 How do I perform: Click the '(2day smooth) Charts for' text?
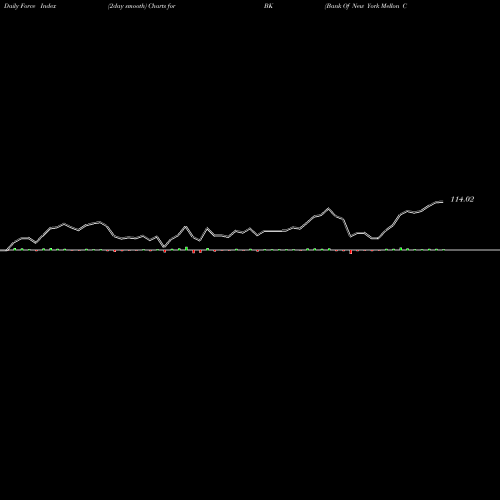[x=142, y=6]
